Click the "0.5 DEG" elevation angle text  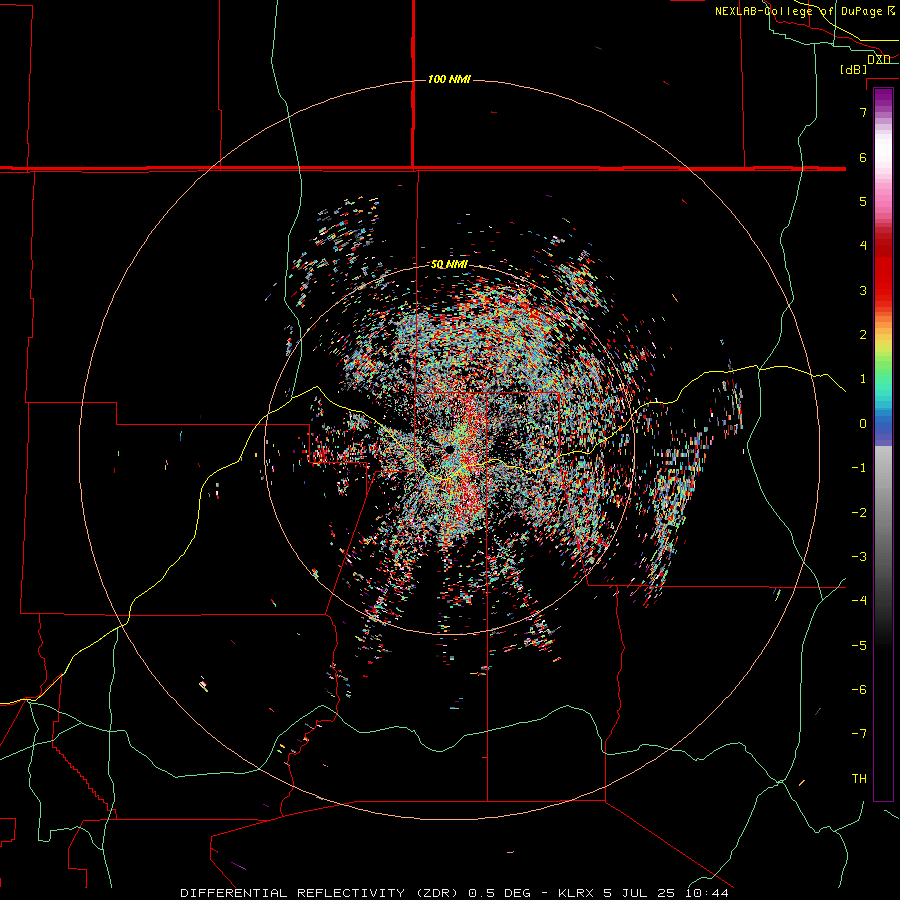coord(499,893)
